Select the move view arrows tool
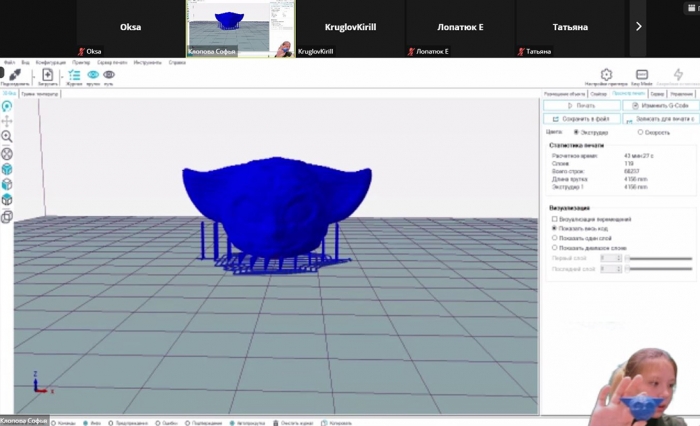Image resolution: width=700 pixels, height=426 pixels. 7,121
